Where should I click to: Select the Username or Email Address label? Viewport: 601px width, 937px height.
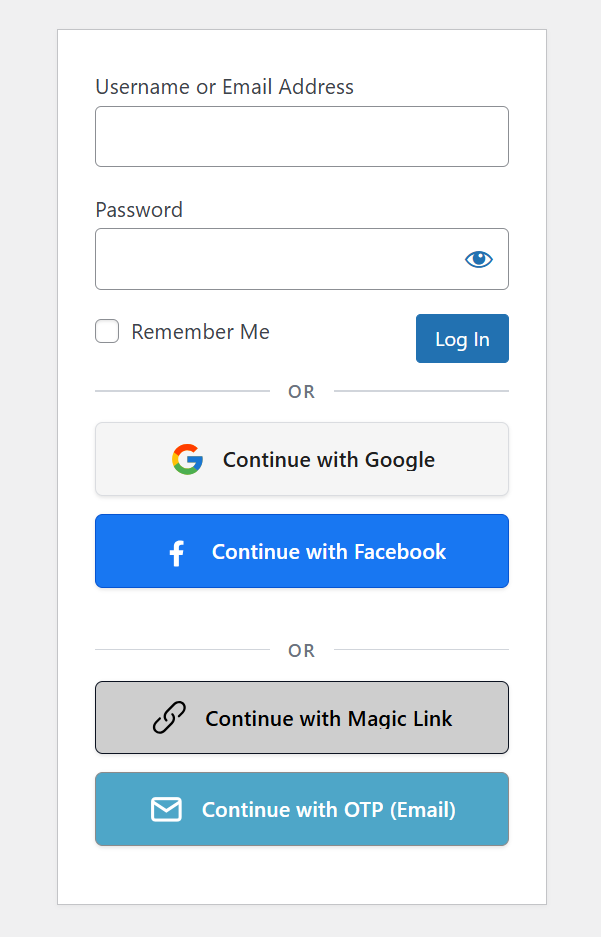tap(224, 87)
